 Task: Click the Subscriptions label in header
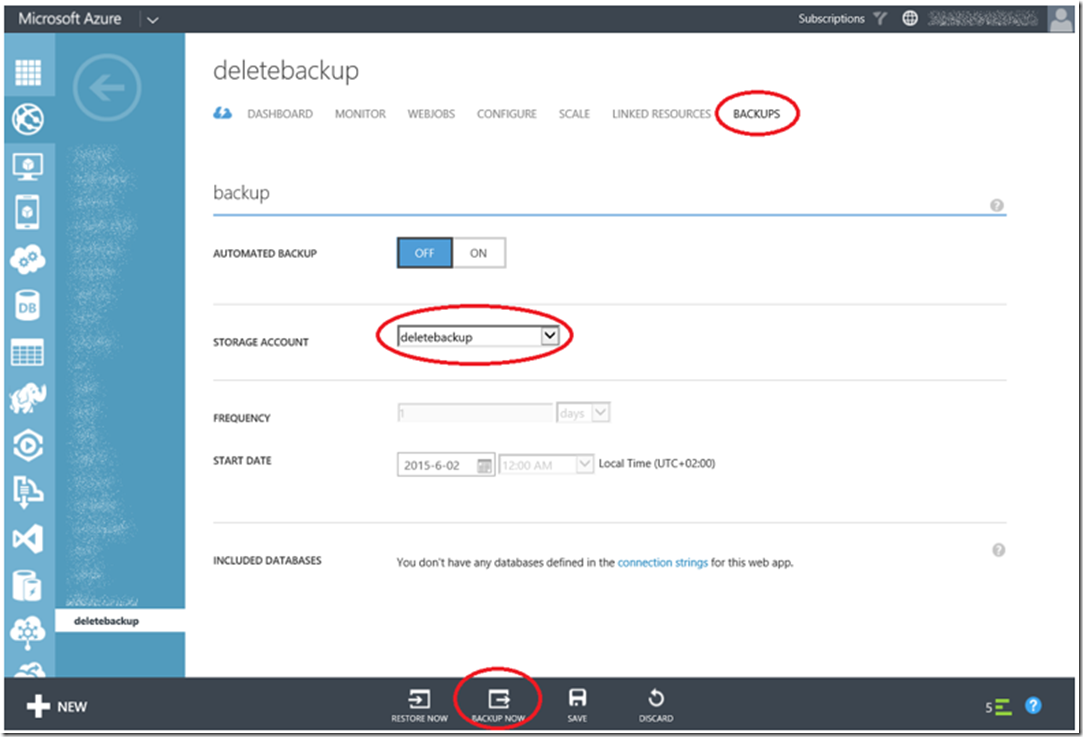tap(831, 19)
